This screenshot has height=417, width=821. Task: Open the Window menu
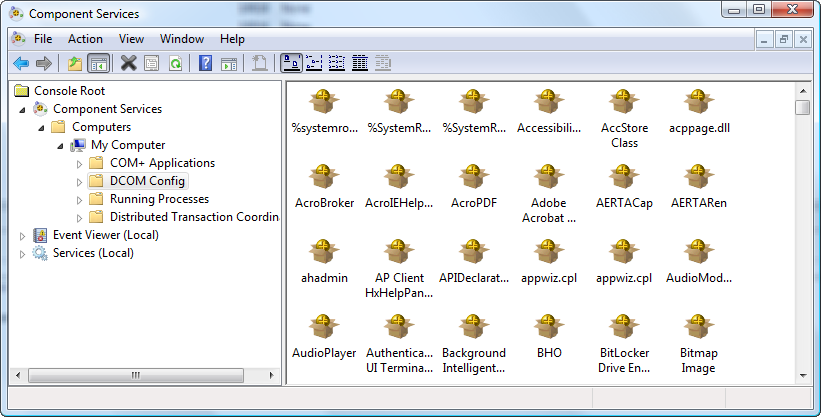coord(182,39)
